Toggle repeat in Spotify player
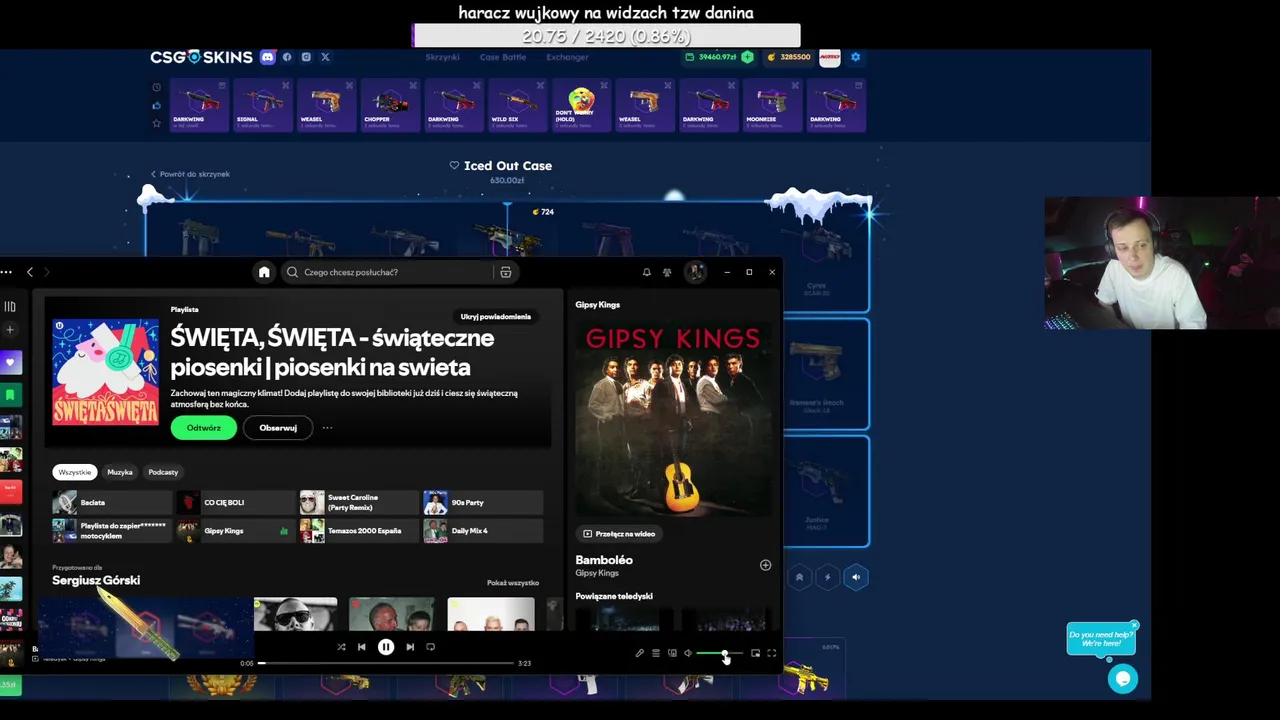The image size is (1280, 720). pyautogui.click(x=431, y=647)
